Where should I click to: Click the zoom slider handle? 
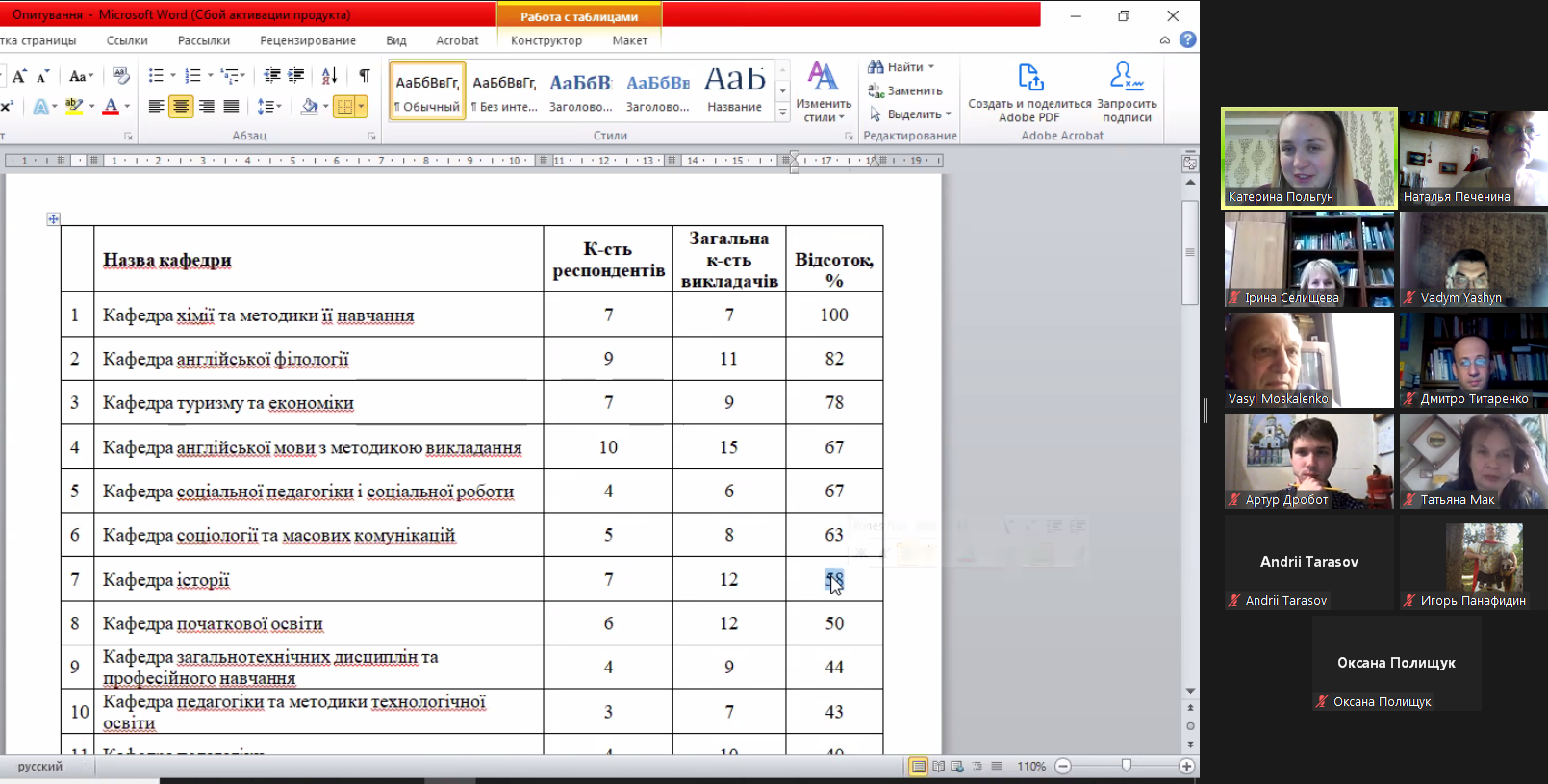click(1126, 766)
